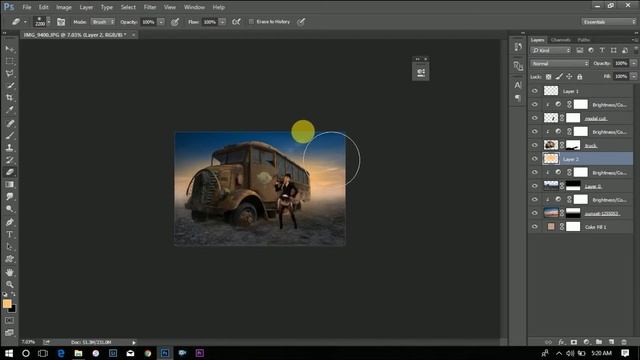Toggle the layer filter switch
Viewport: 640px width, 360px height.
(x=636, y=50)
